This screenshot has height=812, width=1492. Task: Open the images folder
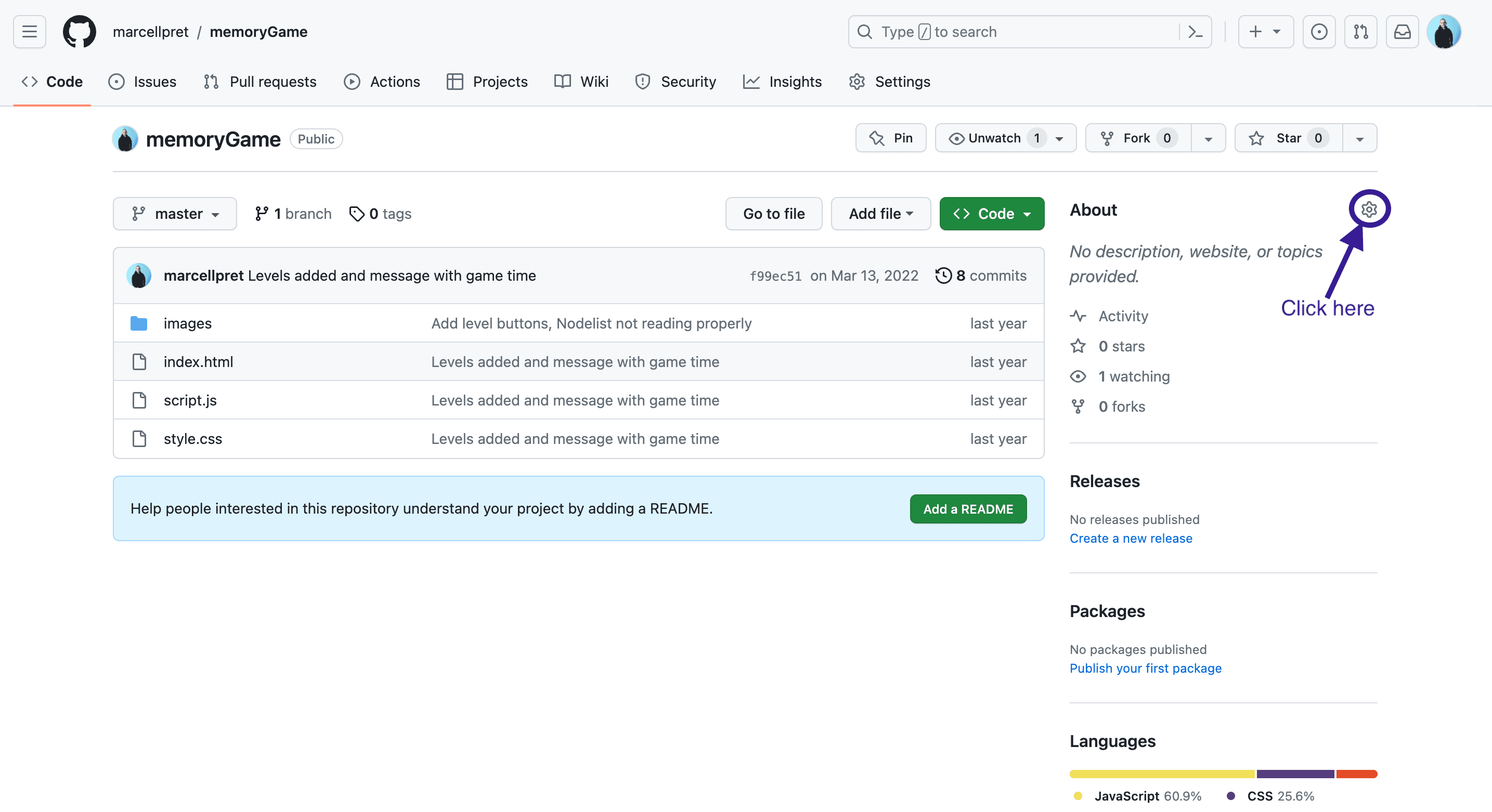point(187,323)
